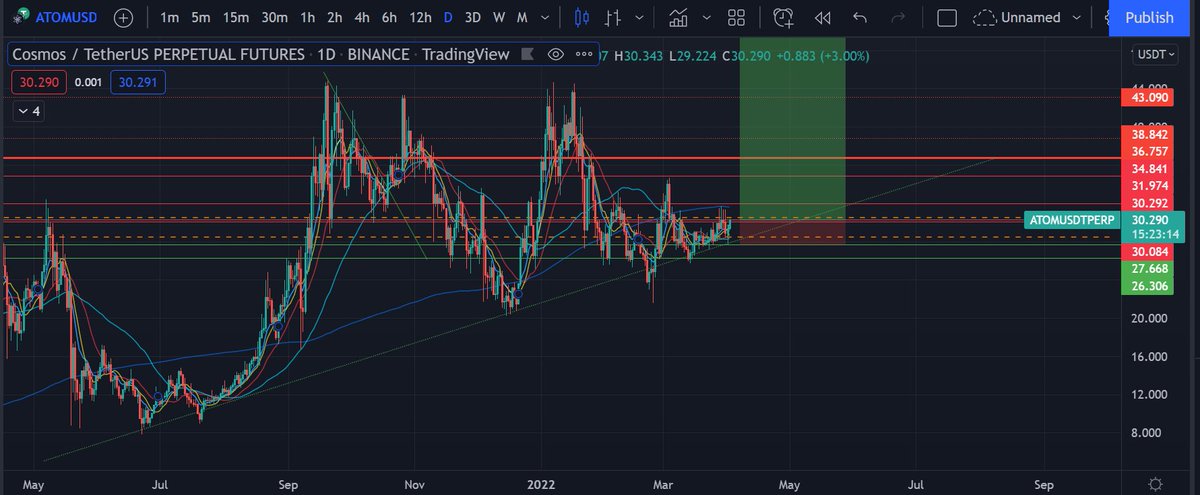Open the legend more options three dots

583,55
